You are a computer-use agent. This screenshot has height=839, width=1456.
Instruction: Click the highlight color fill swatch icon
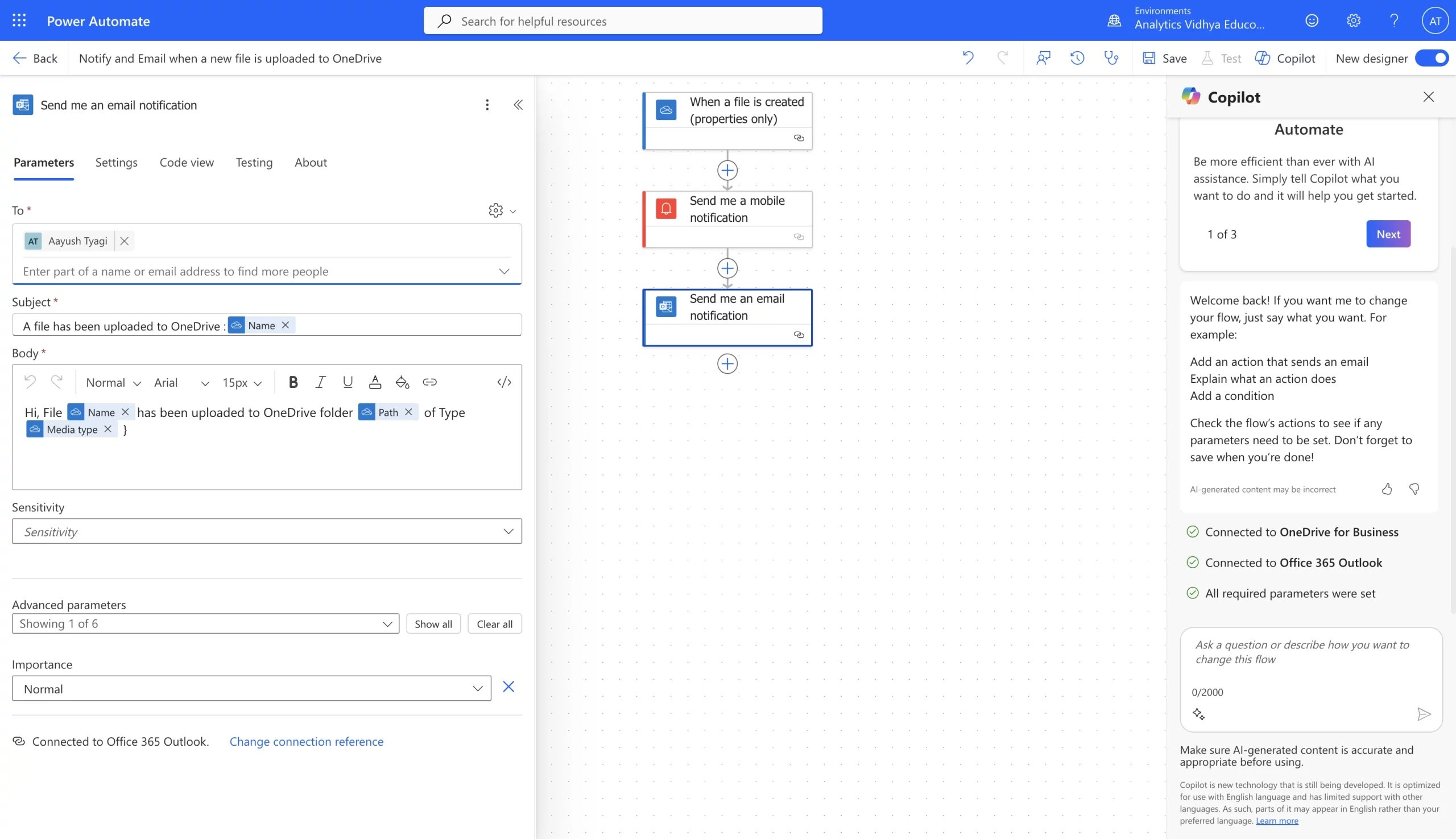coord(402,382)
